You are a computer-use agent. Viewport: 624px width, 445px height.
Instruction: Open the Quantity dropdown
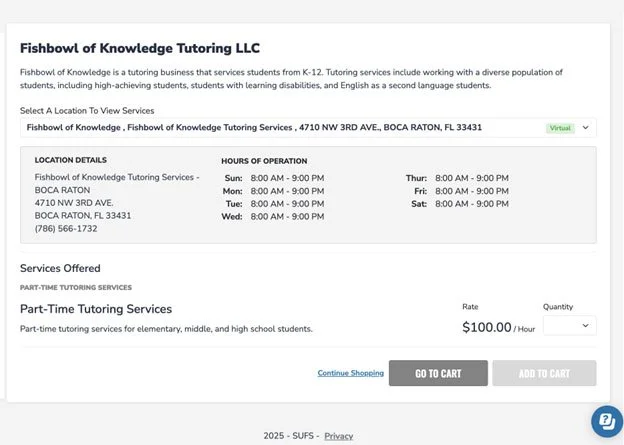click(x=569, y=326)
